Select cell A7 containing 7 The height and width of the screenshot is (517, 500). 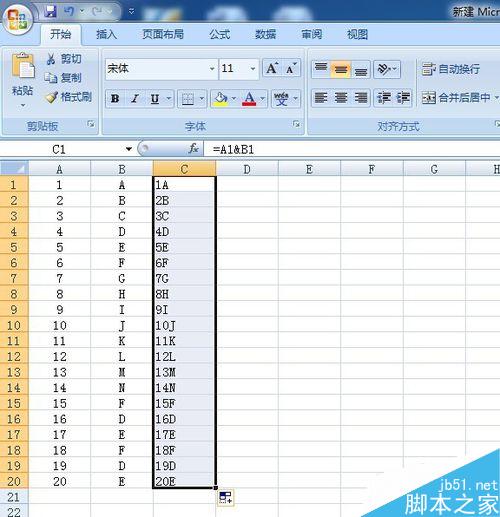pyautogui.click(x=60, y=278)
